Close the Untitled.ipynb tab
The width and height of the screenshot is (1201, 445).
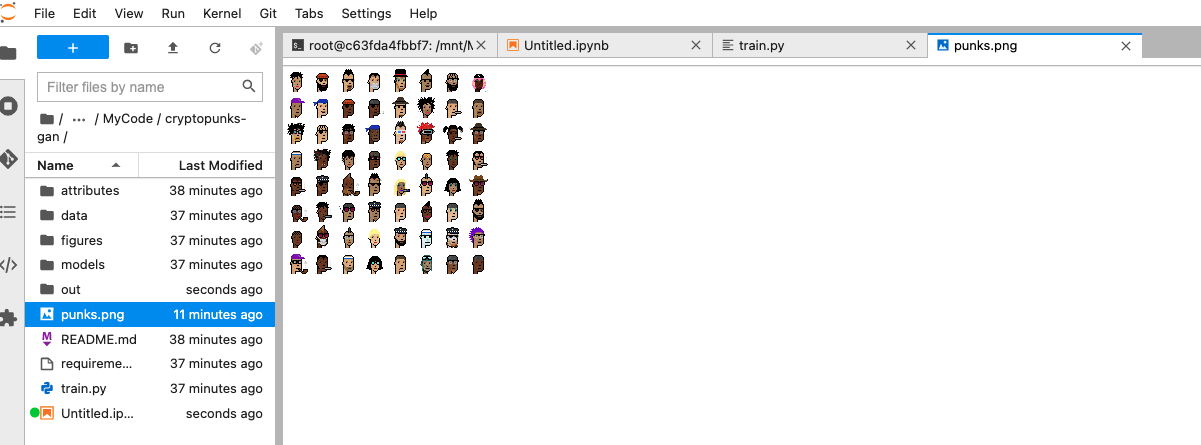[697, 46]
